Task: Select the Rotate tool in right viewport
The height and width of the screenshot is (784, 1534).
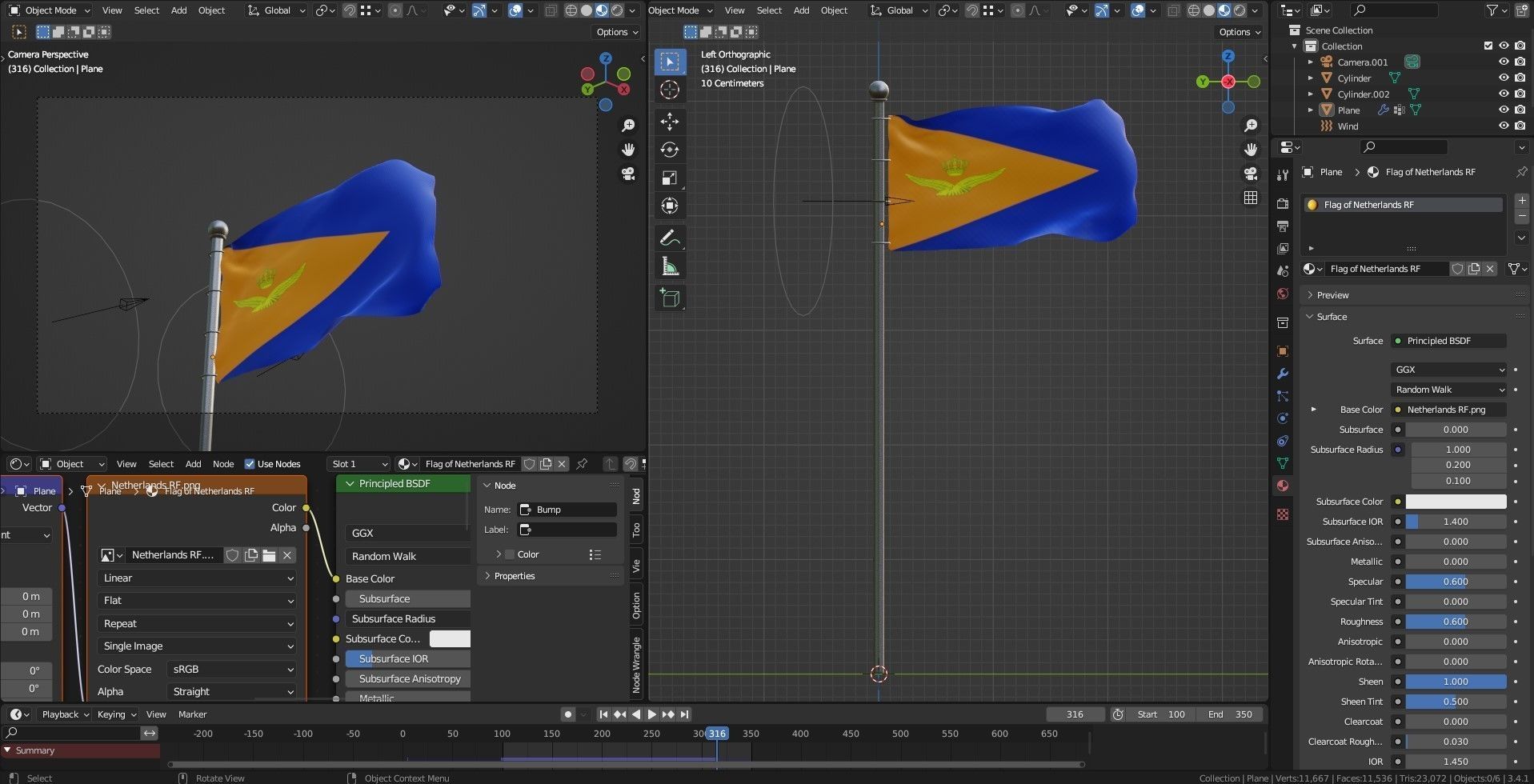Action: tap(670, 150)
